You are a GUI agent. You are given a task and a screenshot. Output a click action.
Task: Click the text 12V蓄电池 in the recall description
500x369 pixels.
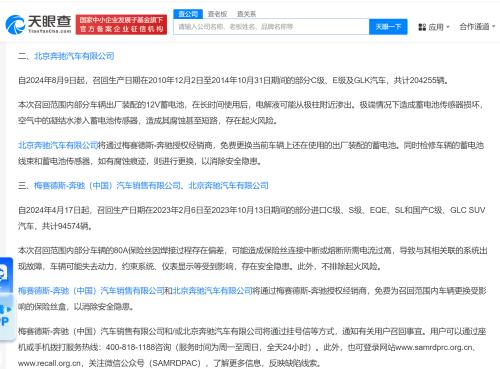click(164, 104)
